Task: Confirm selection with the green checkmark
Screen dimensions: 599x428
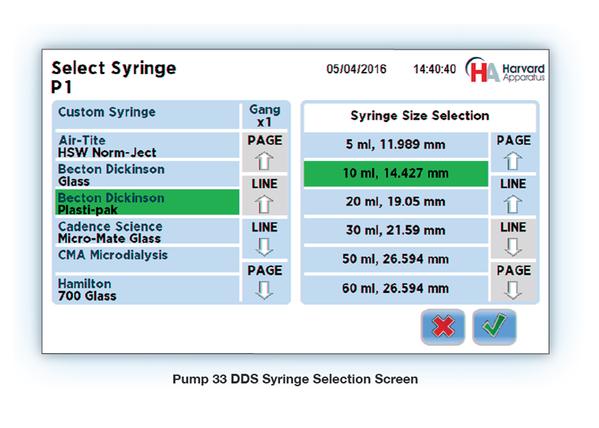Action: pos(494,327)
